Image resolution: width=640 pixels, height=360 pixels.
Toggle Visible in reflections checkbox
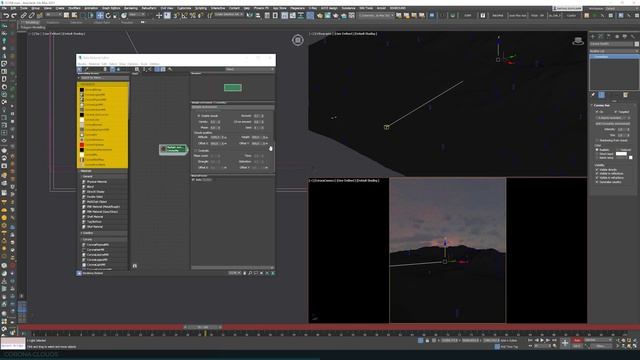pos(597,173)
